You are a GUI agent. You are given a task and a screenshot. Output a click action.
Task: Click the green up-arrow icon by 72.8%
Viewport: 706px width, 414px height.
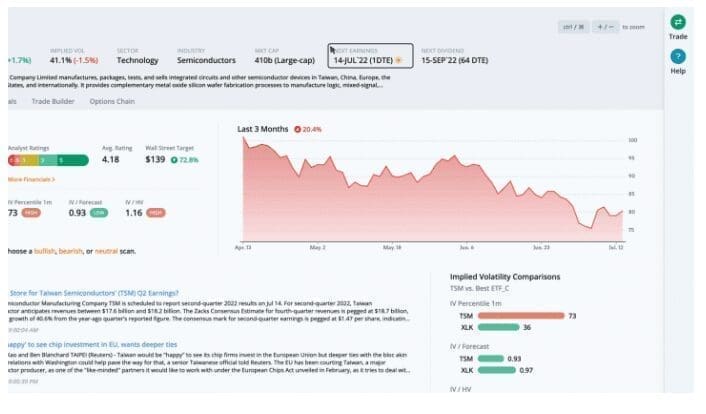175,159
